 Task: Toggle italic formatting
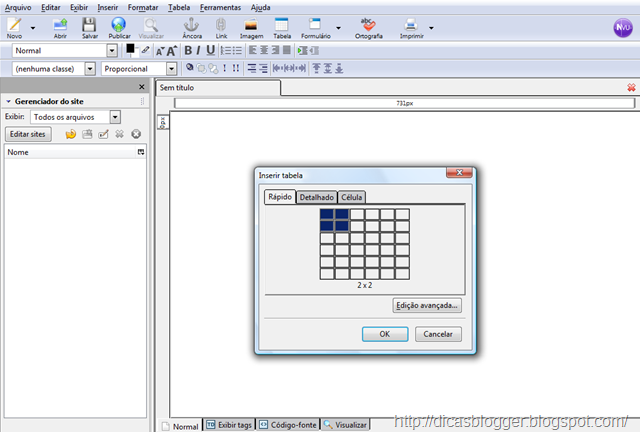point(198,50)
